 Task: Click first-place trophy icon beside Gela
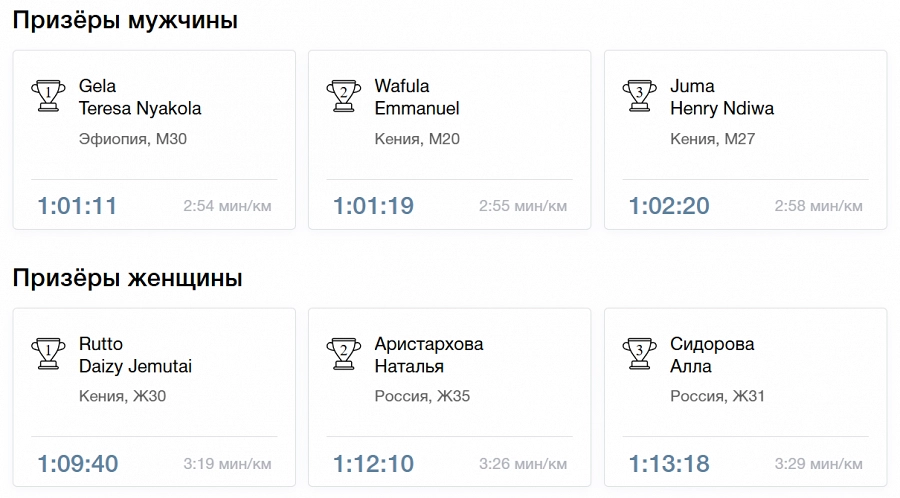coord(48,96)
